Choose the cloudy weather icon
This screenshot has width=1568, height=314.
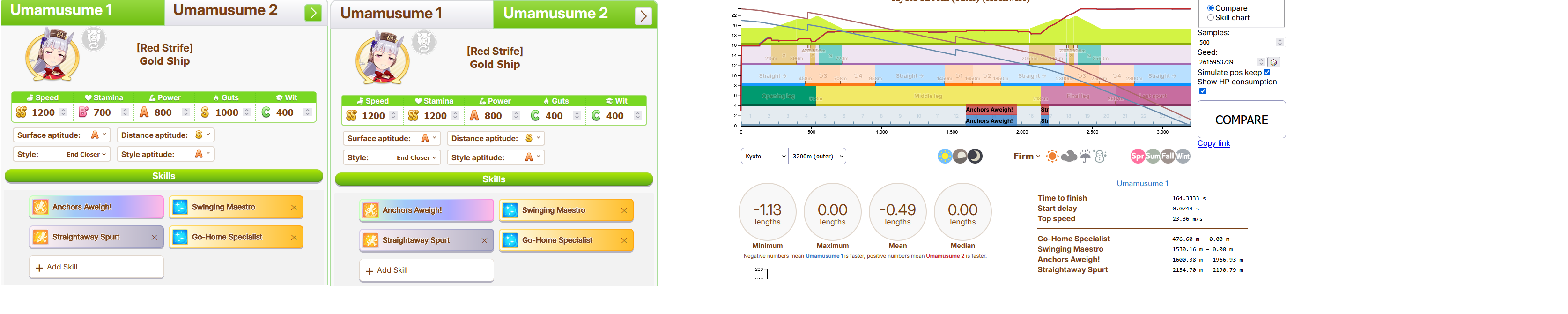point(1069,157)
